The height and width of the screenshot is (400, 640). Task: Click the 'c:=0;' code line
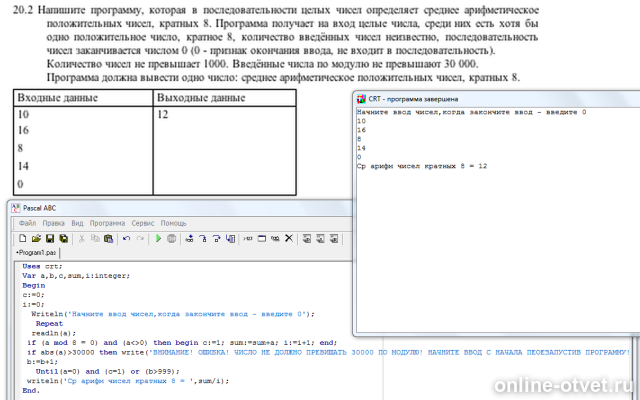tap(33, 295)
